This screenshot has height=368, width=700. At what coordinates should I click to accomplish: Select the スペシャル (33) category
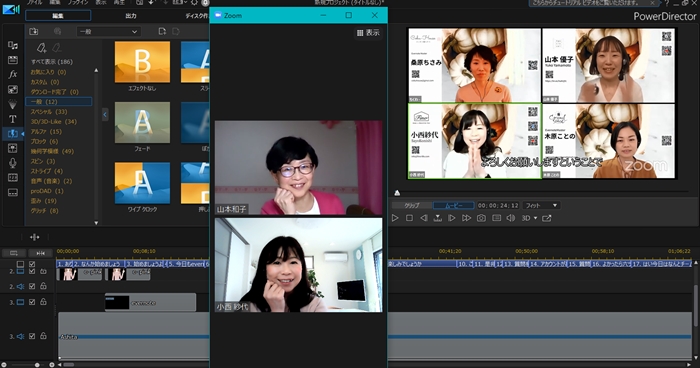[x=49, y=112]
